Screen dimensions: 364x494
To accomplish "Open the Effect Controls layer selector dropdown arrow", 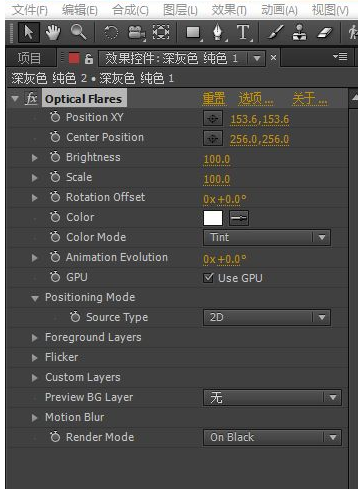I will coord(257,59).
